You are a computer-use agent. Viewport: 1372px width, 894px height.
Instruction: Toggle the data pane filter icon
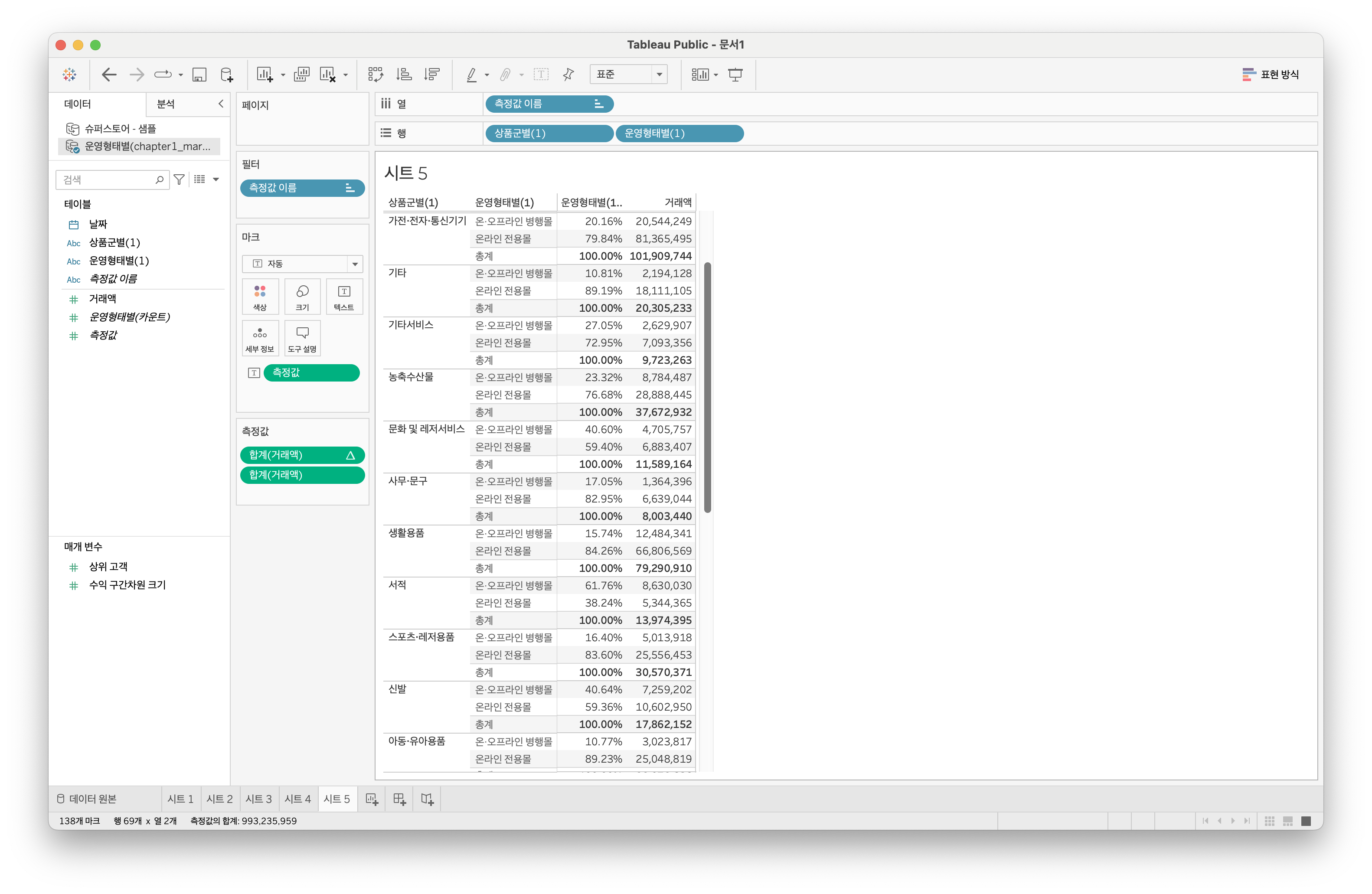[179, 180]
